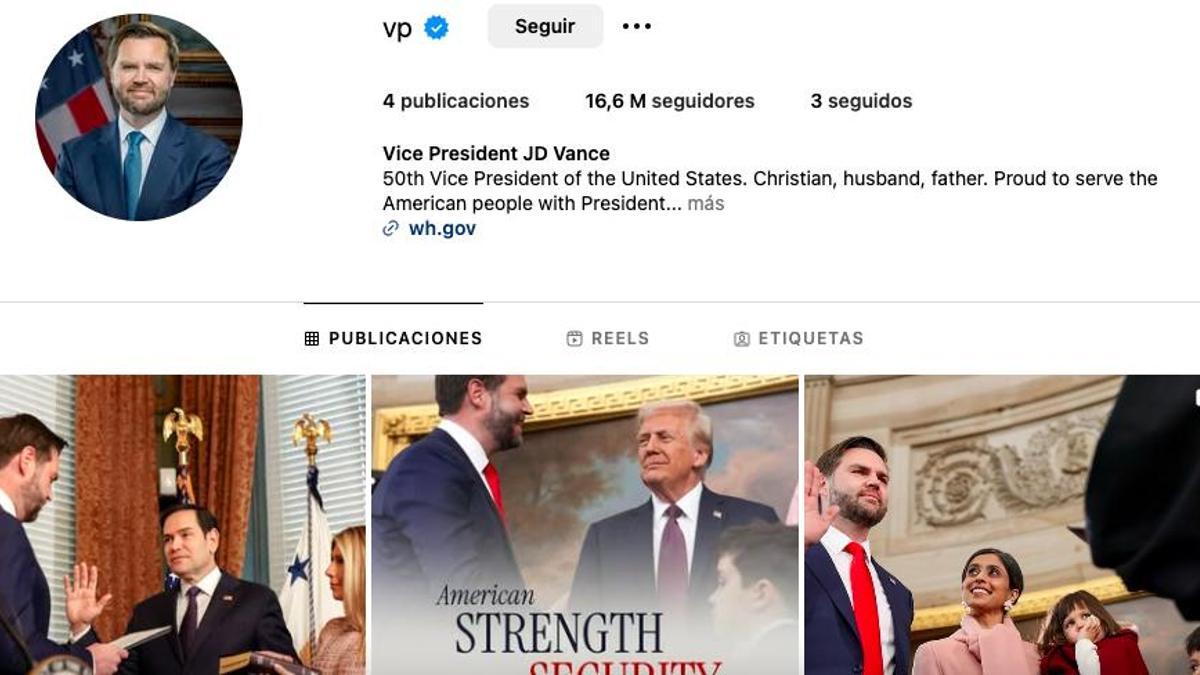
Task: Select the PUBLICACIONES tab
Action: [394, 339]
